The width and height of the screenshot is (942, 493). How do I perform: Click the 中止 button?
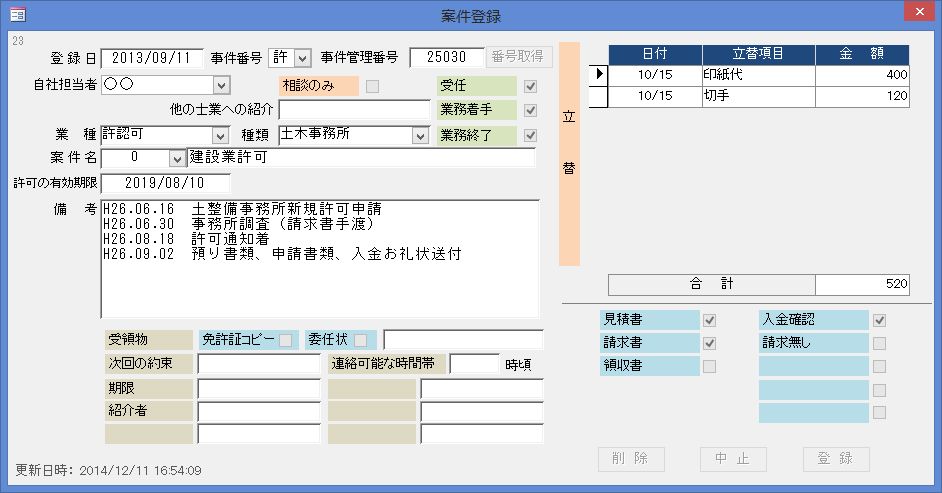(x=733, y=459)
